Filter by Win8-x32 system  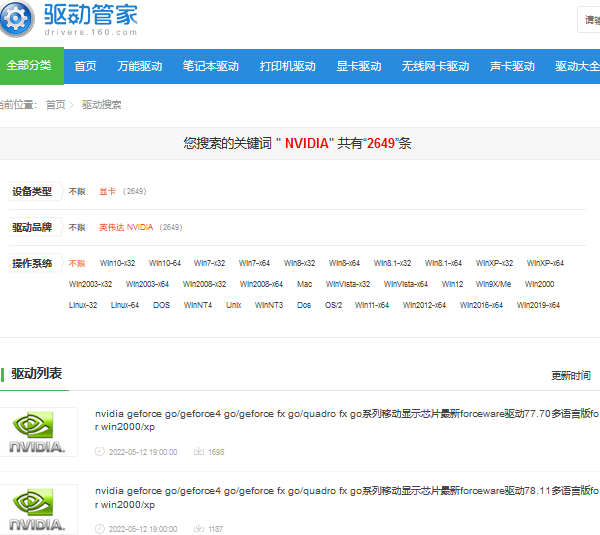coord(299,263)
